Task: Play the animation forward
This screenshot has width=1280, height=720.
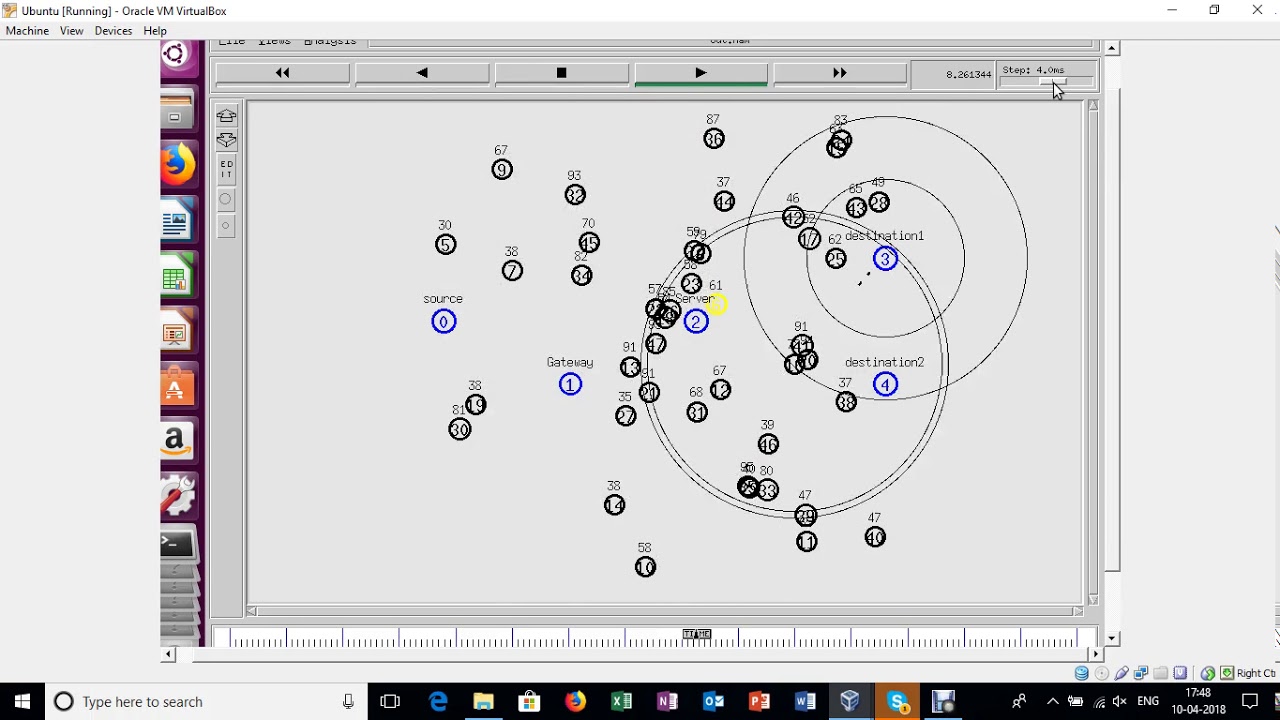Action: (x=700, y=73)
